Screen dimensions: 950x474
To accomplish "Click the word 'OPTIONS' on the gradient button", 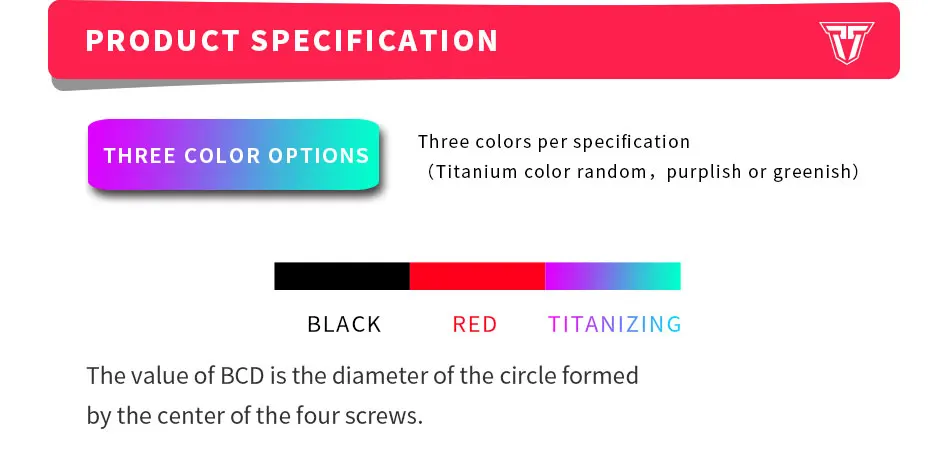I will tap(319, 156).
